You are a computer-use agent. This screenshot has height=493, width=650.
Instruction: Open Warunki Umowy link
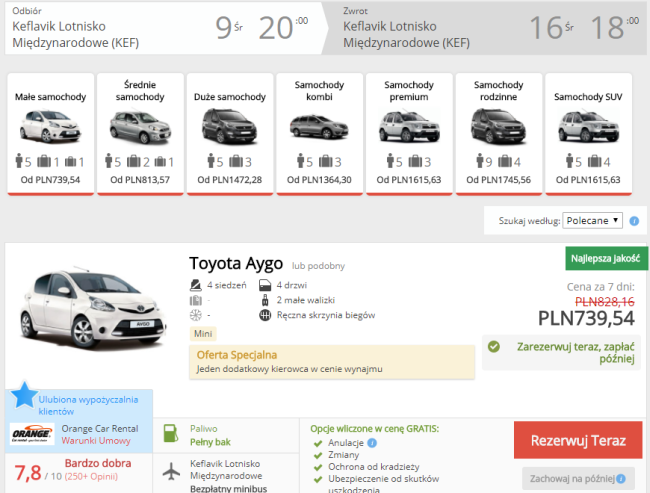[96, 441]
